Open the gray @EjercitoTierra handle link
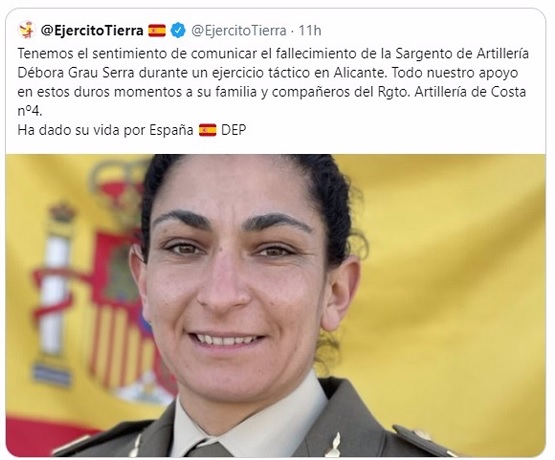This screenshot has width=555, height=460. click(239, 31)
